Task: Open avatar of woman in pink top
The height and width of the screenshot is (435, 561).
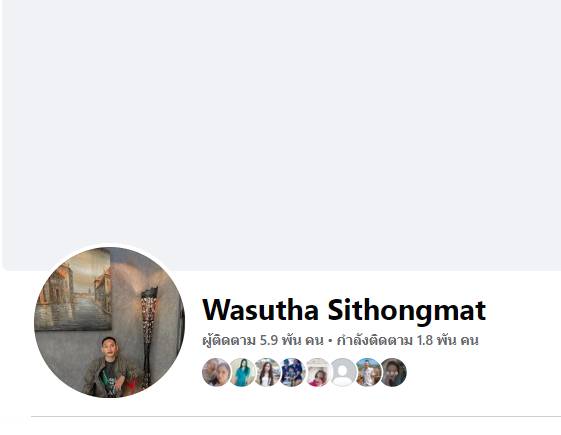Action: pos(317,372)
